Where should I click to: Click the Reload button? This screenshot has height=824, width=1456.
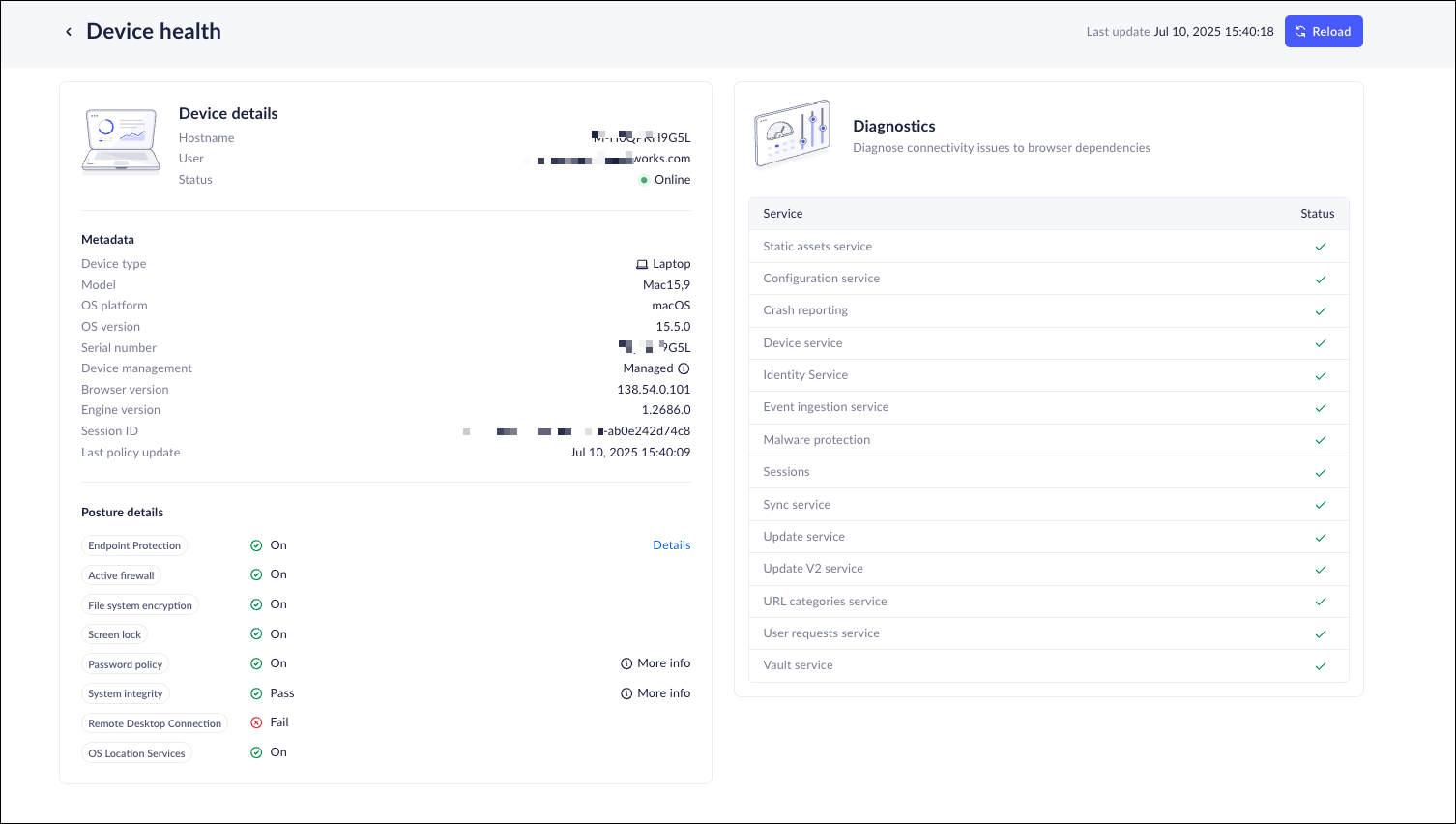coord(1323,32)
